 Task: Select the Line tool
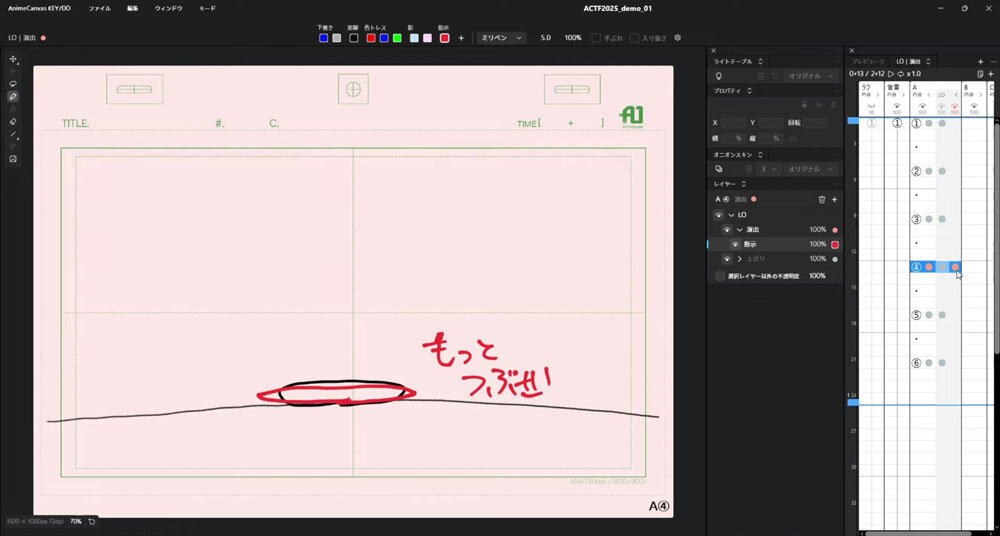coord(13,134)
